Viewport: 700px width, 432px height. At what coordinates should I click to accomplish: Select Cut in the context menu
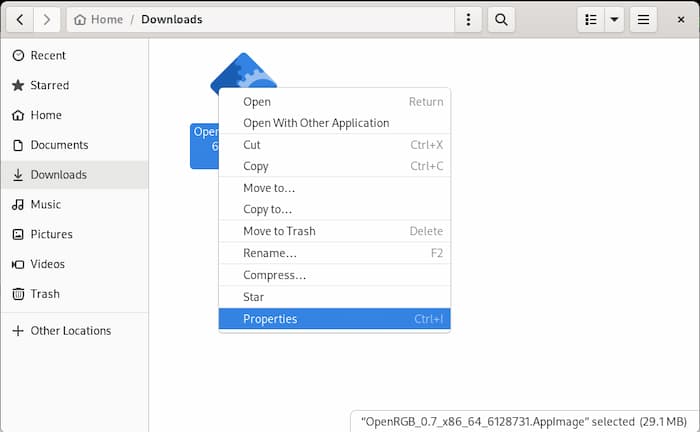(x=334, y=145)
